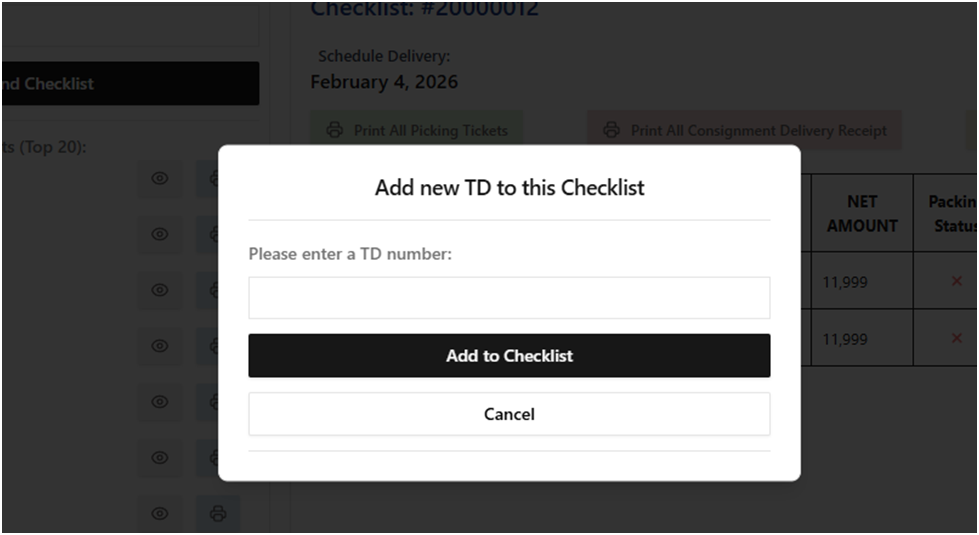Click the NET AMOUNT column header
This screenshot has height=535, width=979.
pyautogui.click(x=862, y=214)
